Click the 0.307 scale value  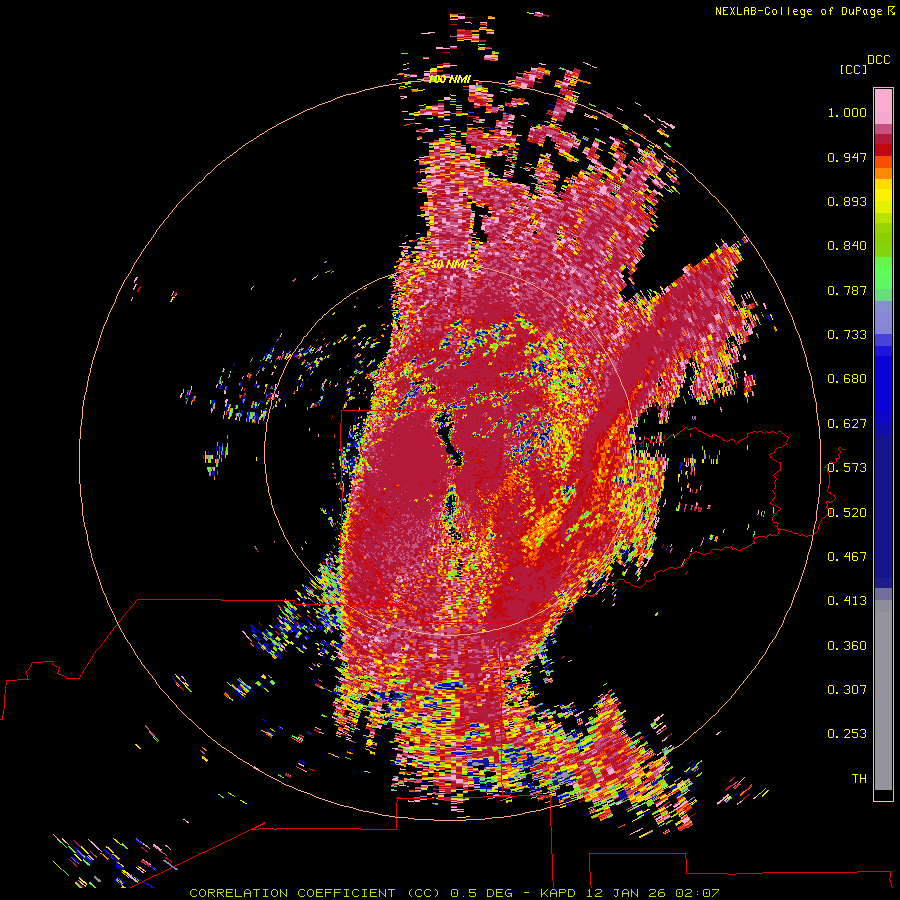847,690
